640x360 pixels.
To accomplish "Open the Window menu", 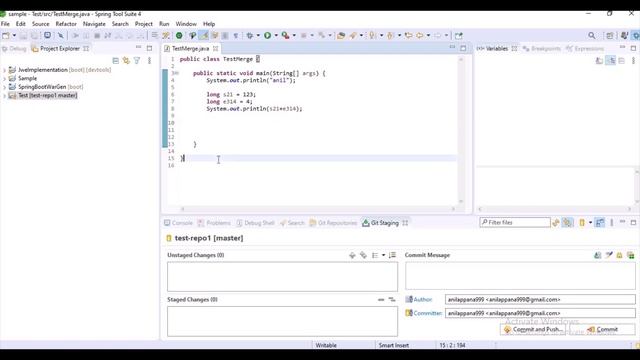I will click(x=186, y=24).
